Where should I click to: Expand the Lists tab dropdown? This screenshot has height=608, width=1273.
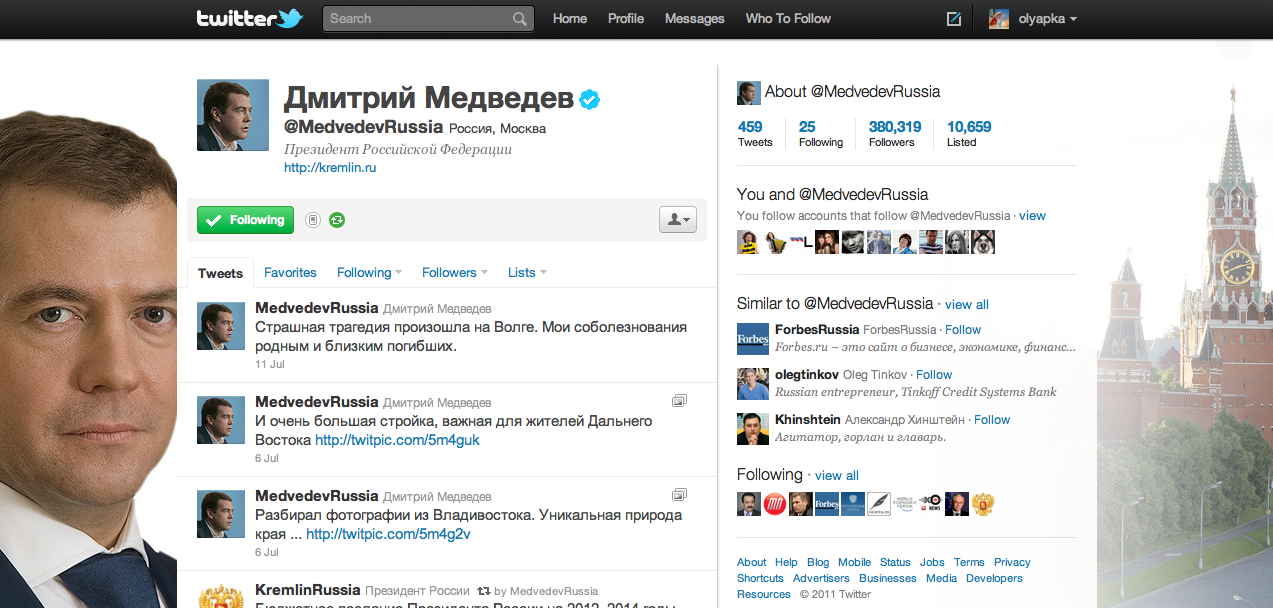527,272
